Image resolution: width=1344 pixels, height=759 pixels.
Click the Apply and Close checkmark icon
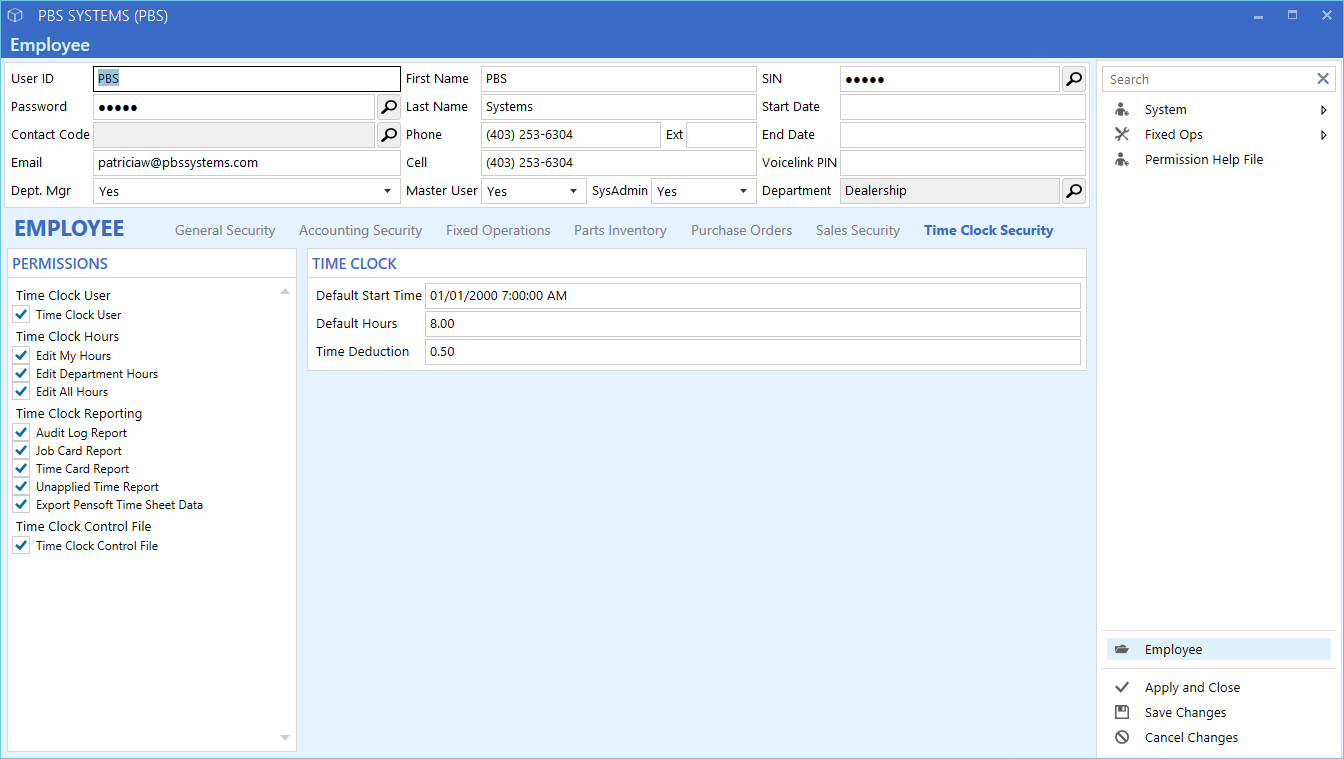[x=1122, y=688]
